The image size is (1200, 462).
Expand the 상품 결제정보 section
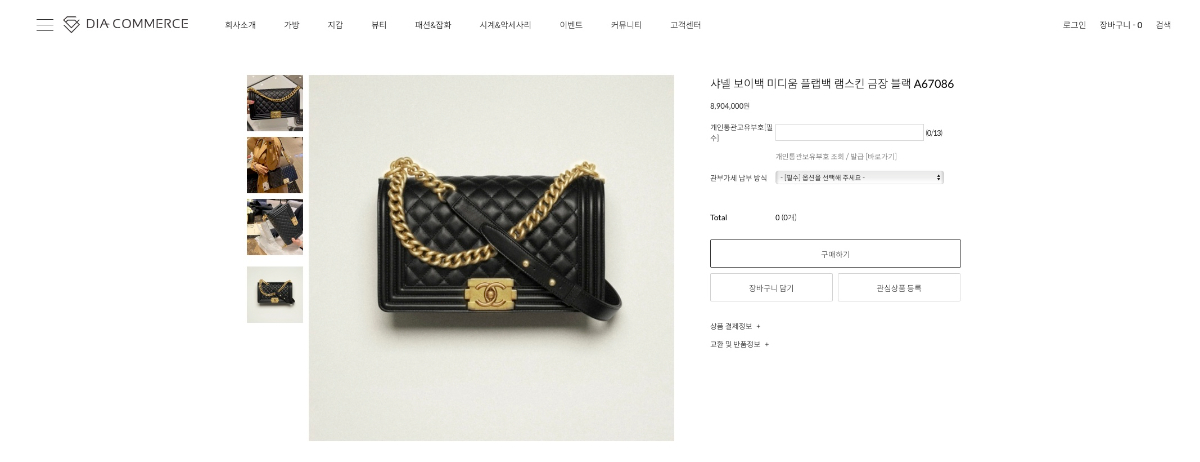[x=735, y=326]
